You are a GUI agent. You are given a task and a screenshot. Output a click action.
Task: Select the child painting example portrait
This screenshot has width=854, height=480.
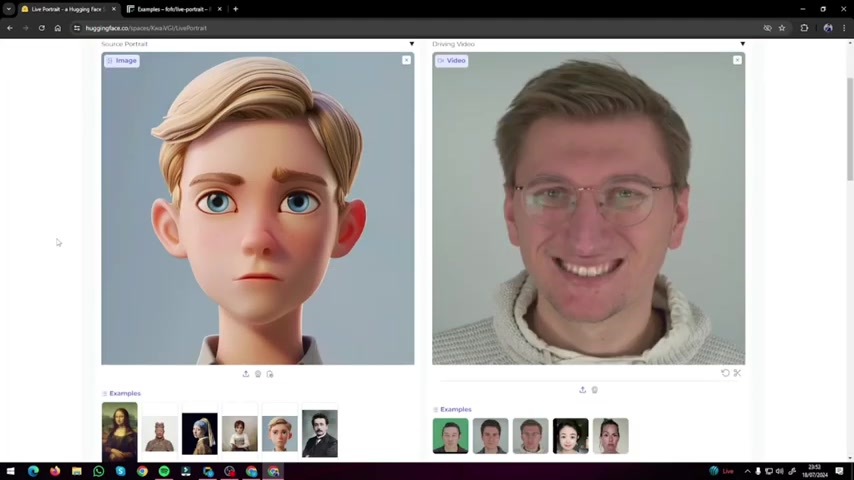(x=240, y=434)
